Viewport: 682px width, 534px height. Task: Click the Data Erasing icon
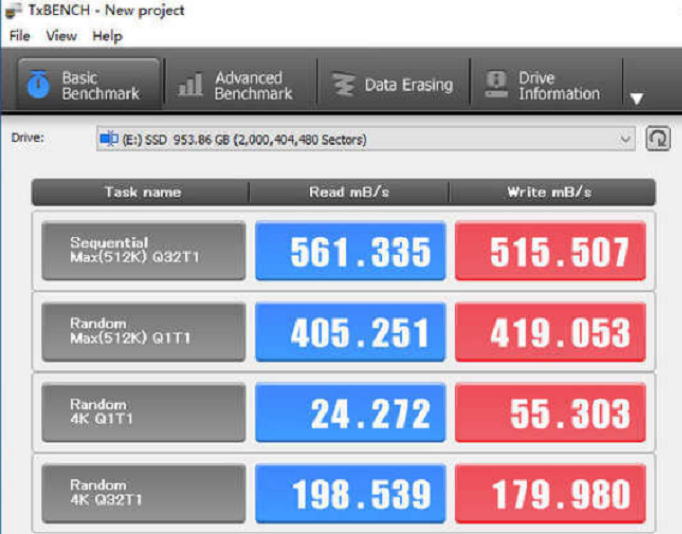coord(343,85)
